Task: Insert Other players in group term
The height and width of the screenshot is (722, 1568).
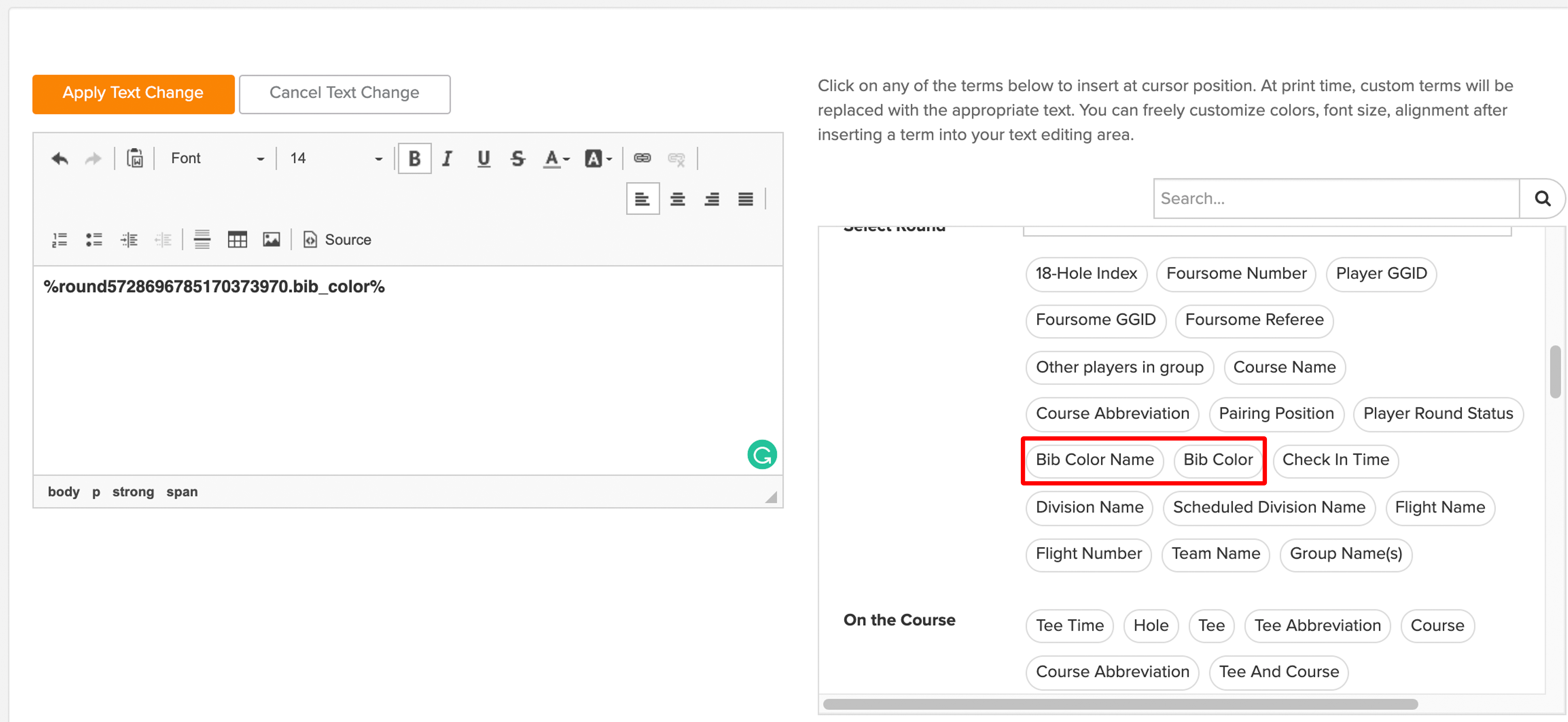Action: coord(1119,367)
